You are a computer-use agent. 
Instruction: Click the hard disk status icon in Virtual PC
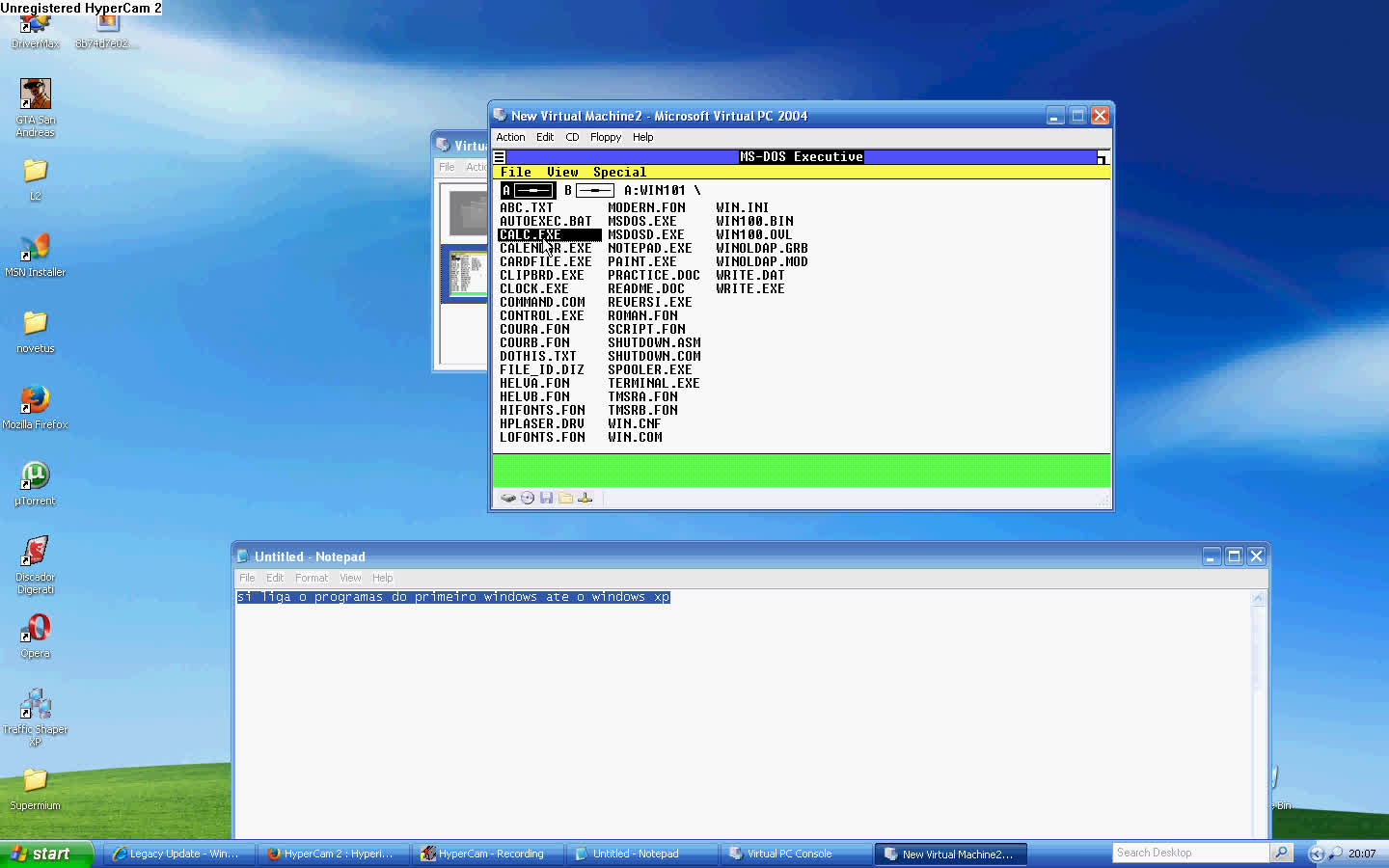coord(507,498)
